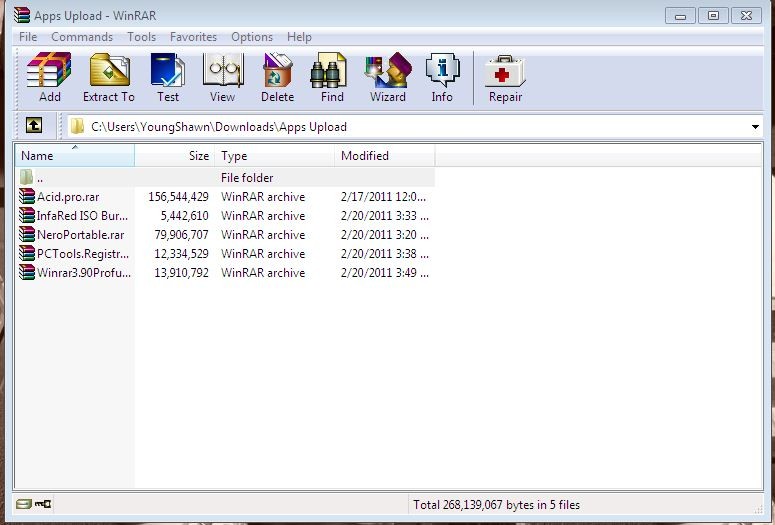Open the Options menu
775x525 pixels.
coord(252,37)
